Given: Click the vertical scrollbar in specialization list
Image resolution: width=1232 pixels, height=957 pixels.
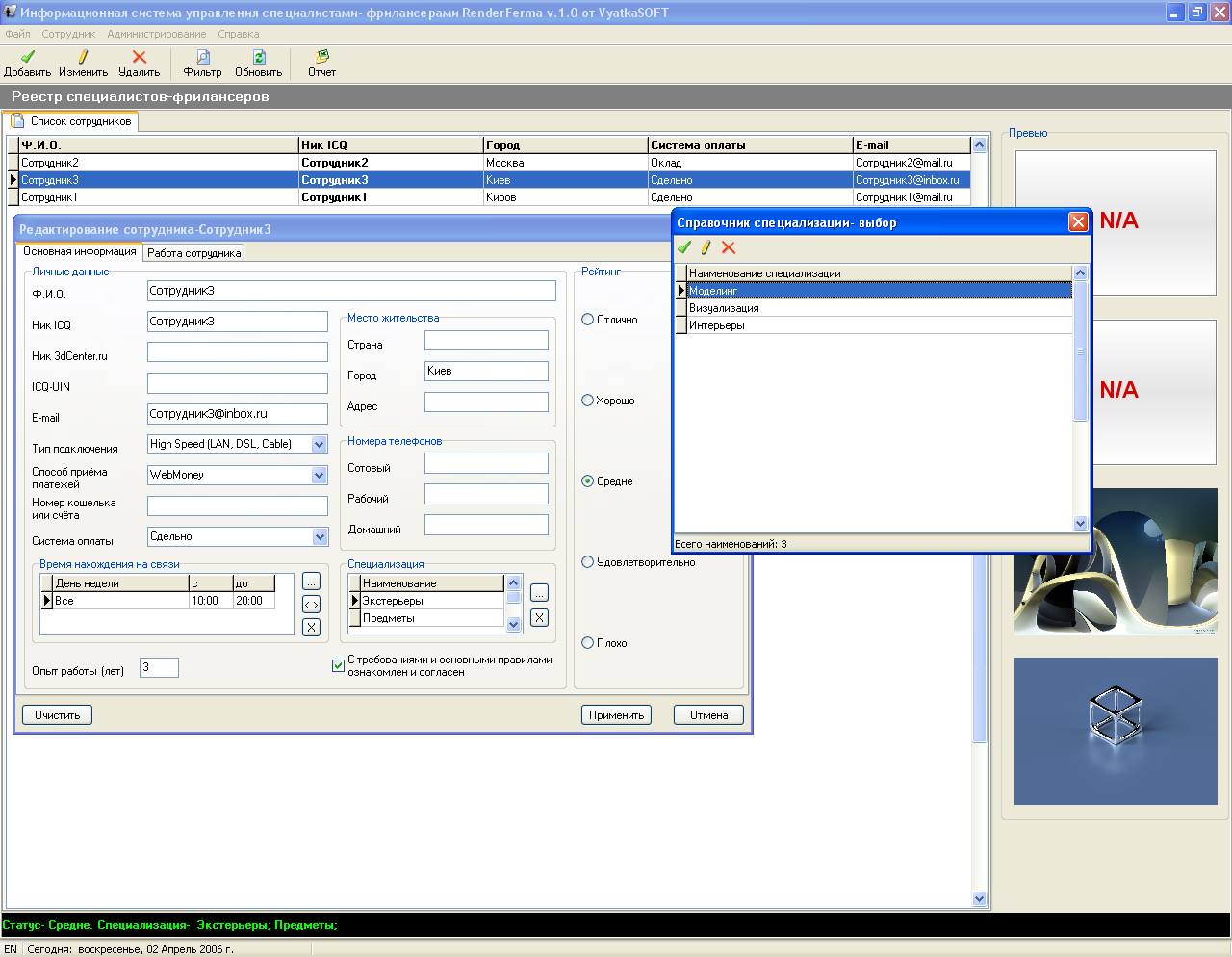Looking at the screenshot, I should click(513, 604).
